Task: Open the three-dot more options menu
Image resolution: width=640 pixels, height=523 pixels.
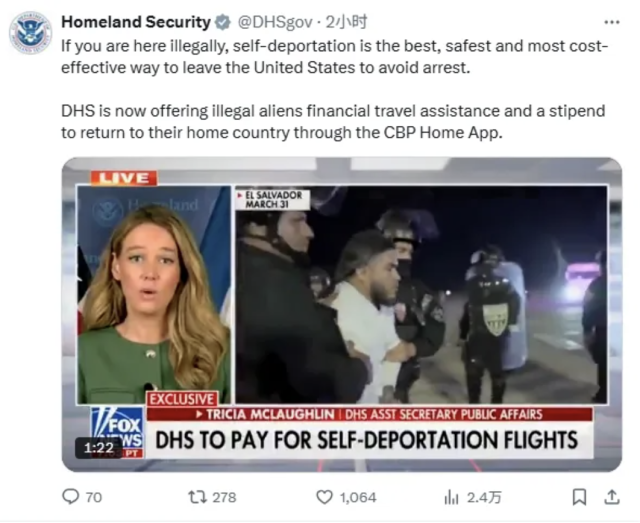Action: 612,22
